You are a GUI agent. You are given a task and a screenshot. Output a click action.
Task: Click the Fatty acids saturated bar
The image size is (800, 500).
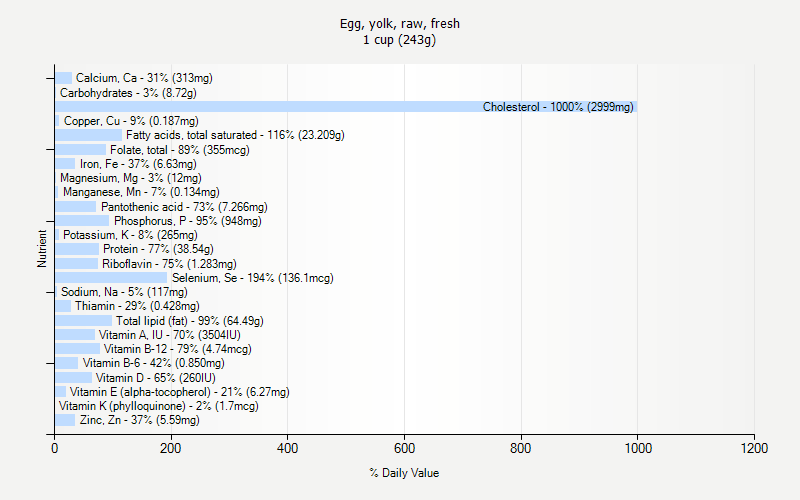[x=89, y=135]
